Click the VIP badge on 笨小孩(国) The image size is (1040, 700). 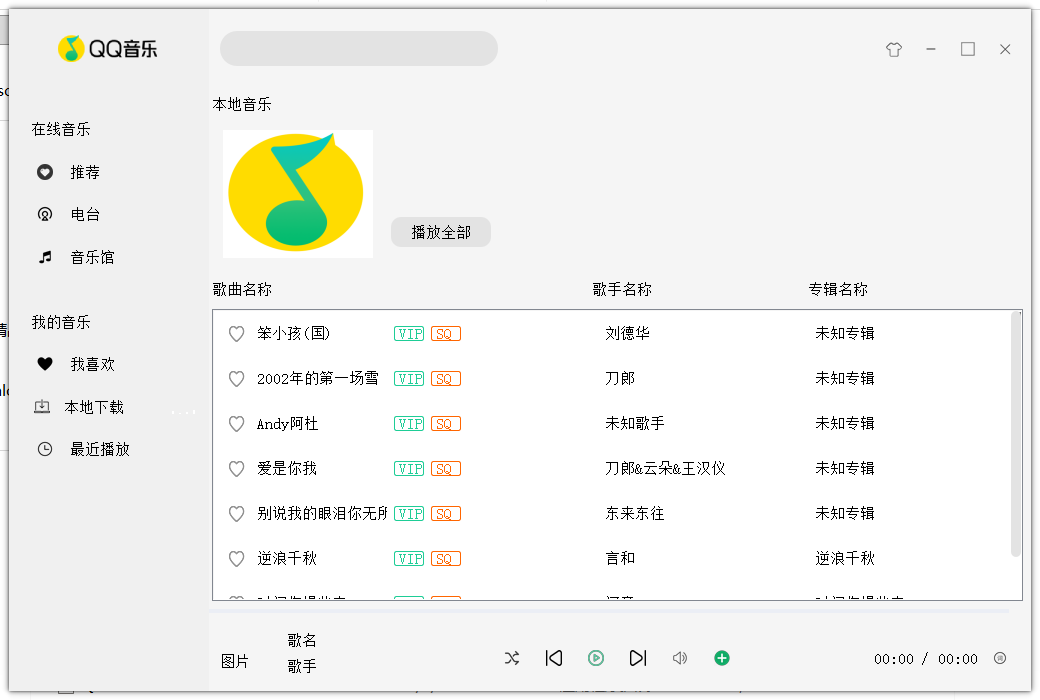tap(409, 334)
